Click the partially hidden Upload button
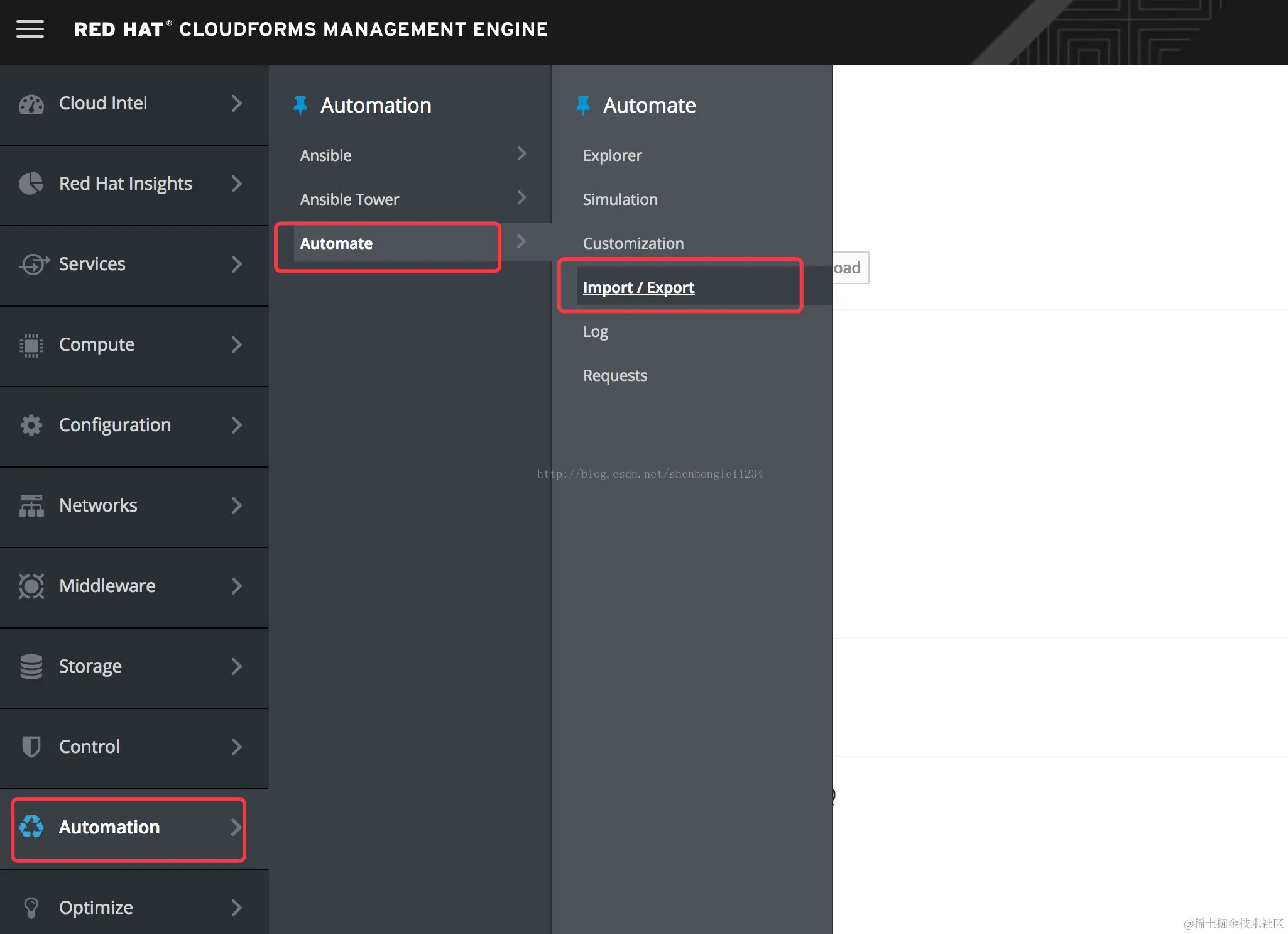Viewport: 1288px width, 934px height. point(850,268)
